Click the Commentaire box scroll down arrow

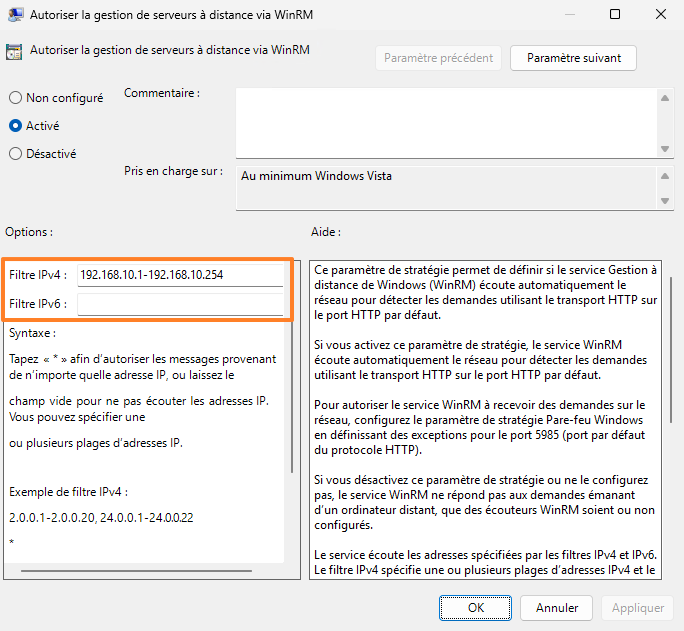pyautogui.click(x=665, y=149)
